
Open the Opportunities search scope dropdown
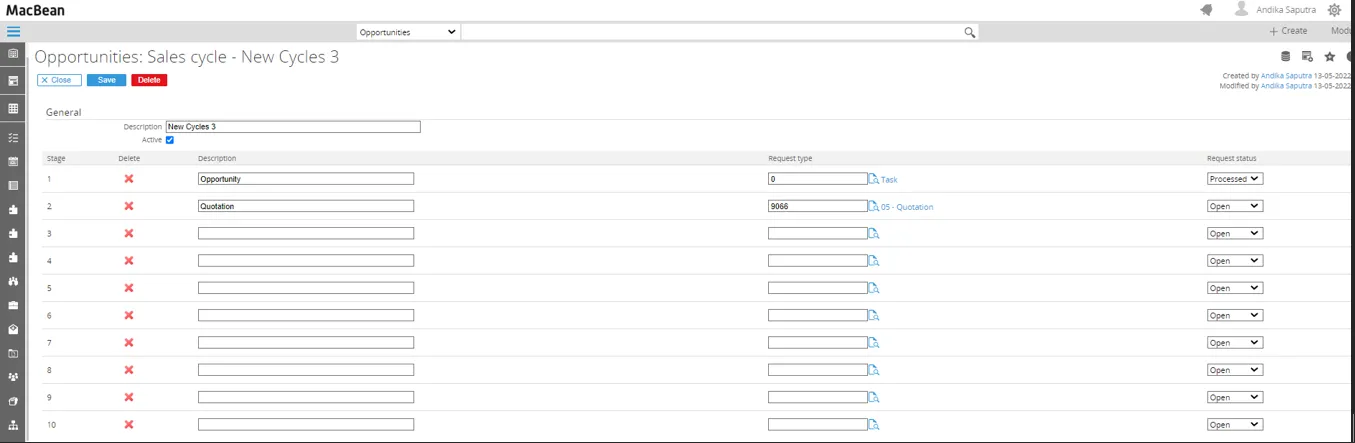point(407,32)
